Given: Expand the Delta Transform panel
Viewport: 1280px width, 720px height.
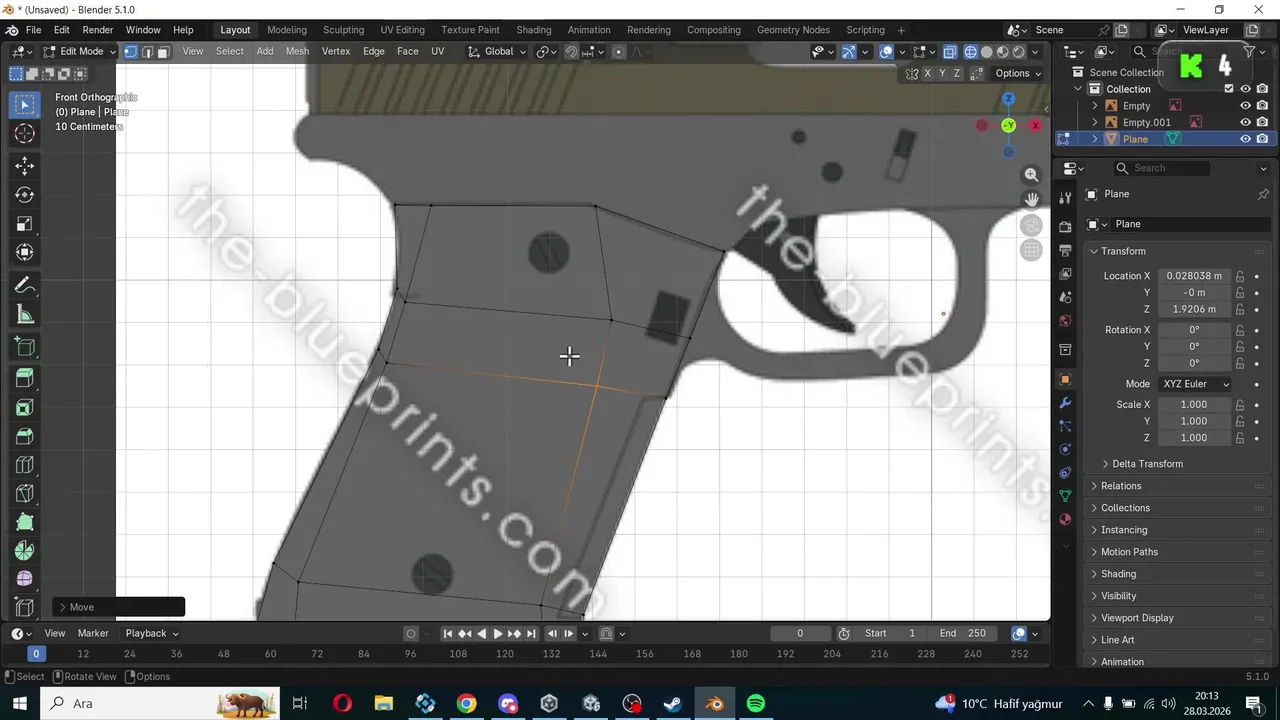Looking at the screenshot, I should pos(1147,464).
